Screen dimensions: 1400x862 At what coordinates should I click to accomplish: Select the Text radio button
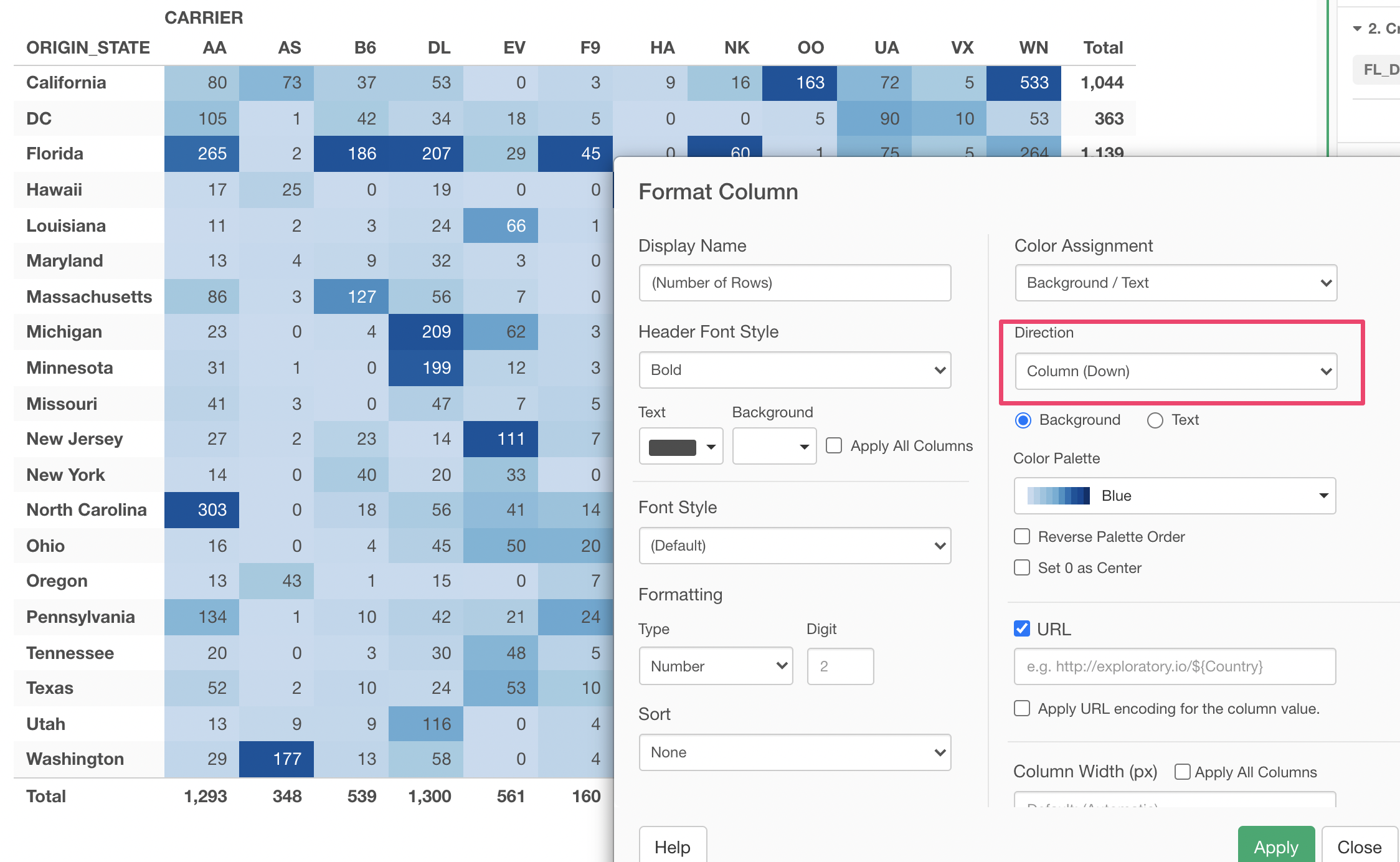pos(1155,420)
